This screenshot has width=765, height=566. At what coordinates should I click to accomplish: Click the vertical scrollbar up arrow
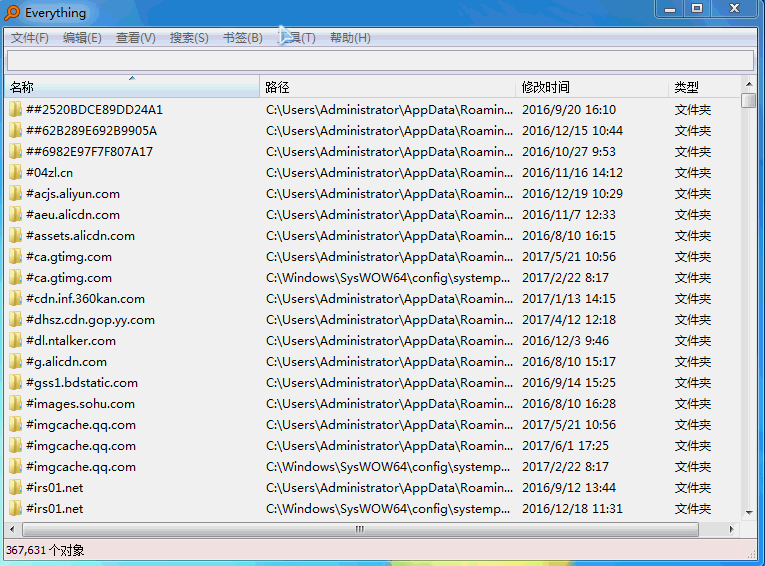pyautogui.click(x=749, y=84)
